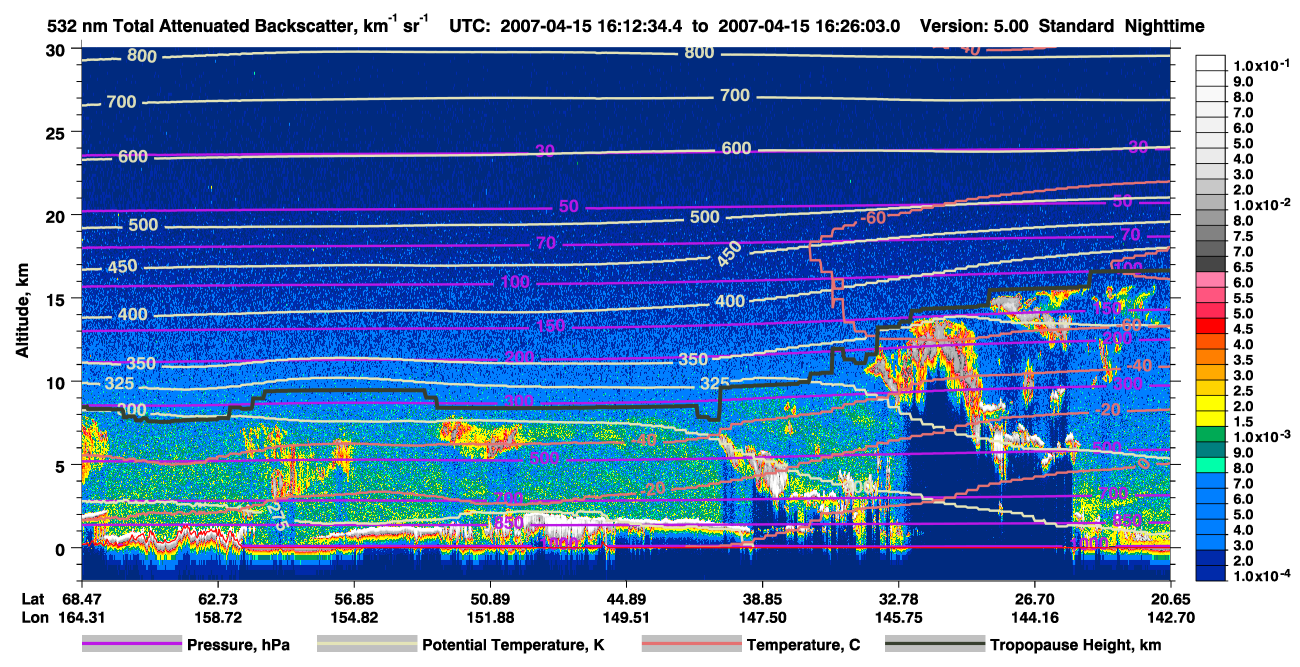1300x667 pixels.
Task: Click the end time '2007-04-15 16:26:03.0'
Action: 807,26
